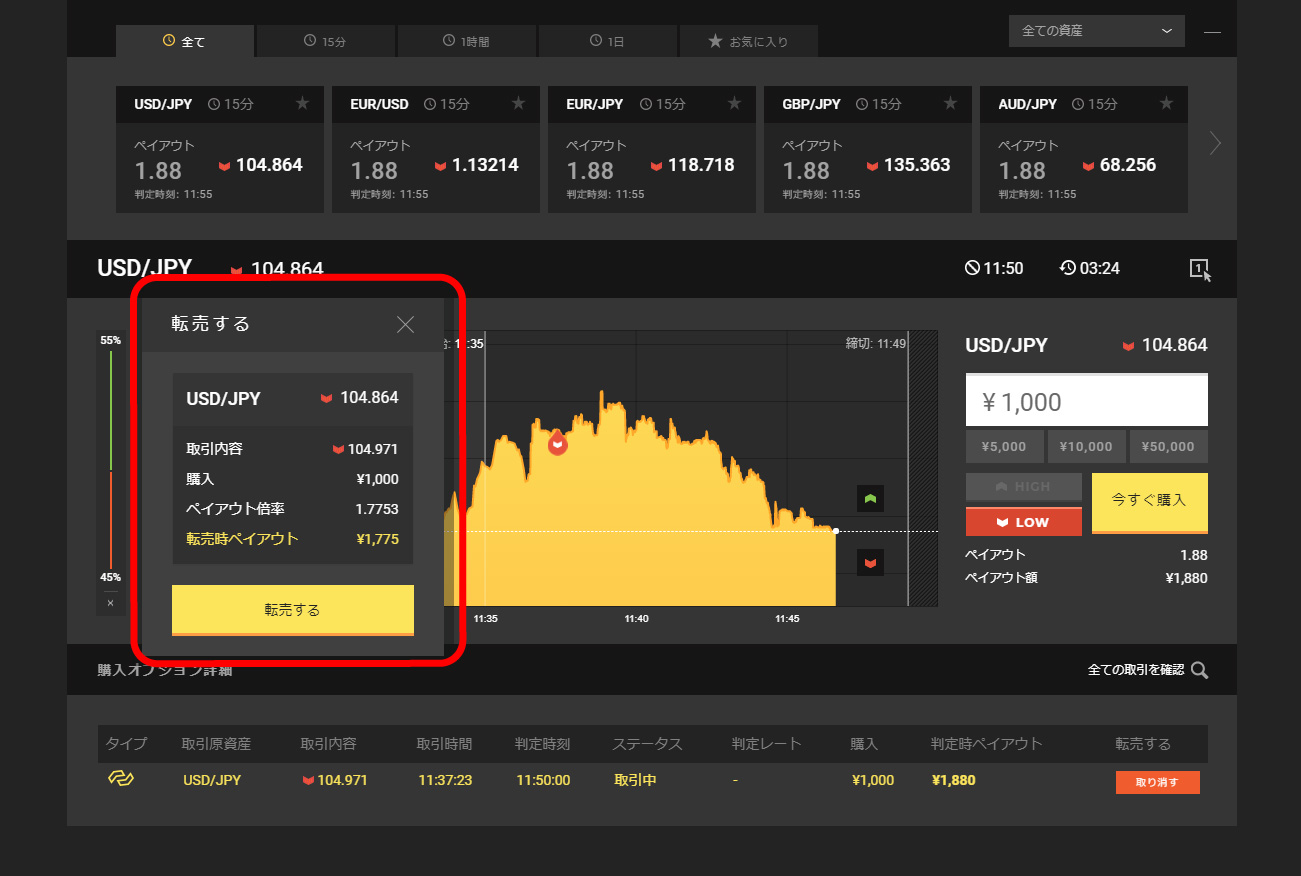Click the ¥1,000 amount input field
1301x876 pixels.
[x=1086, y=401]
